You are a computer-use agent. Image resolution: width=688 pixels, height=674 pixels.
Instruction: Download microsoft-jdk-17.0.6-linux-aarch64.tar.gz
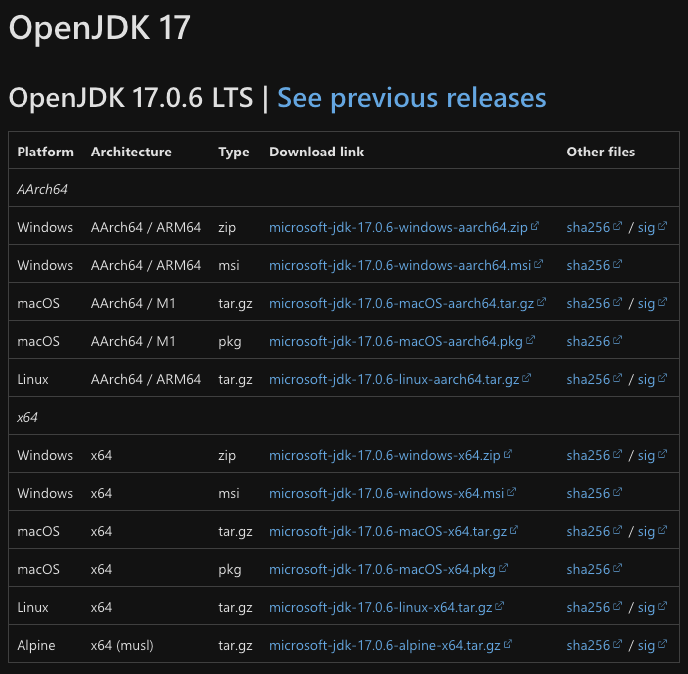tap(399, 380)
